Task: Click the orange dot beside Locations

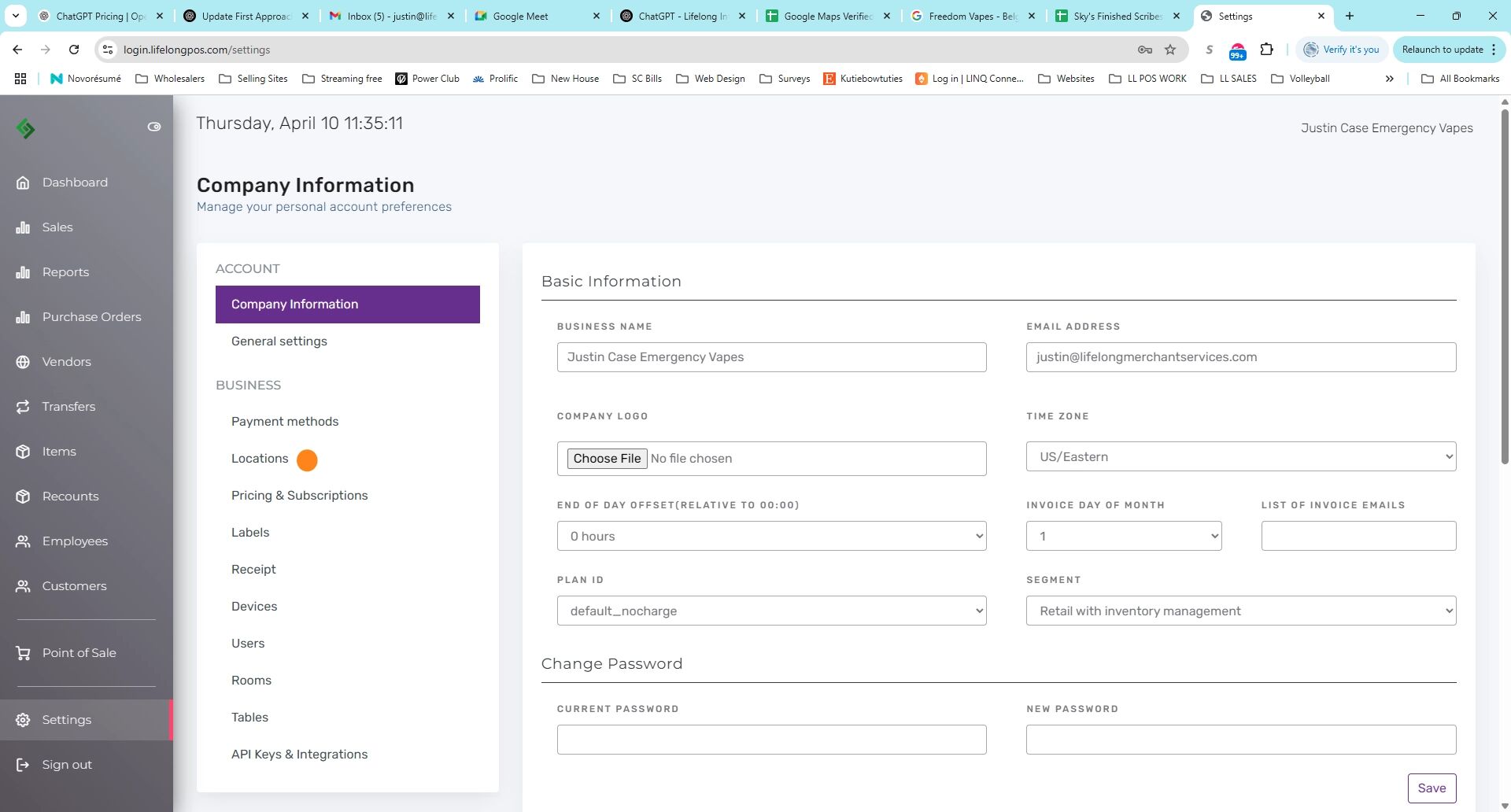Action: pyautogui.click(x=307, y=460)
